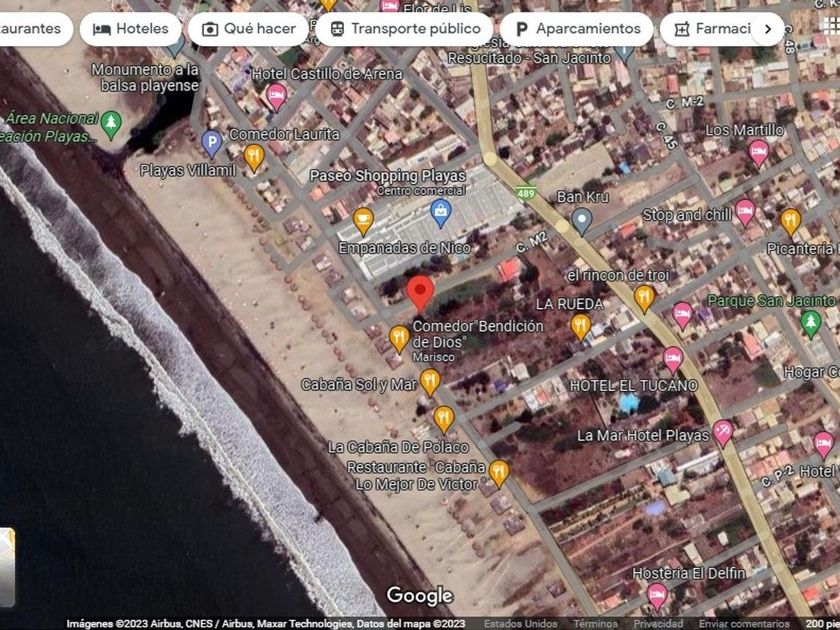Click the La Cabaña De Polaco pin
This screenshot has width=840, height=630.
(x=444, y=419)
